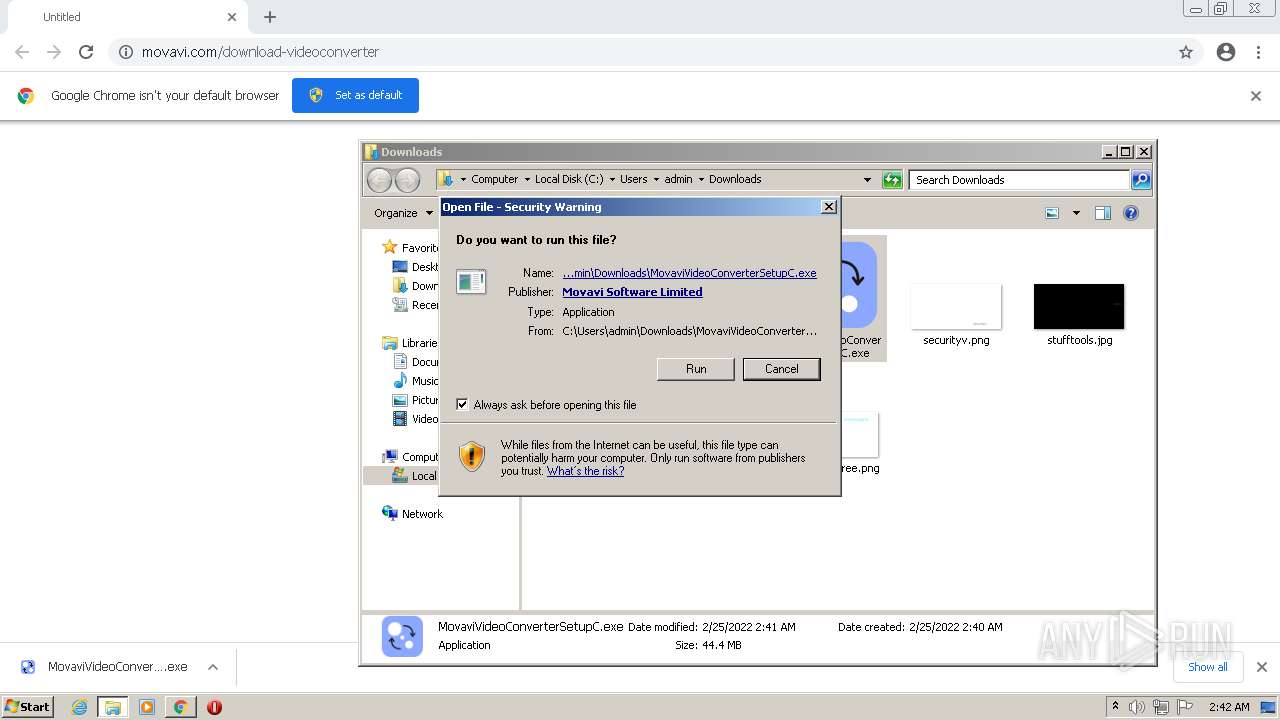Close the Chrome downloads bar

[x=1261, y=667]
